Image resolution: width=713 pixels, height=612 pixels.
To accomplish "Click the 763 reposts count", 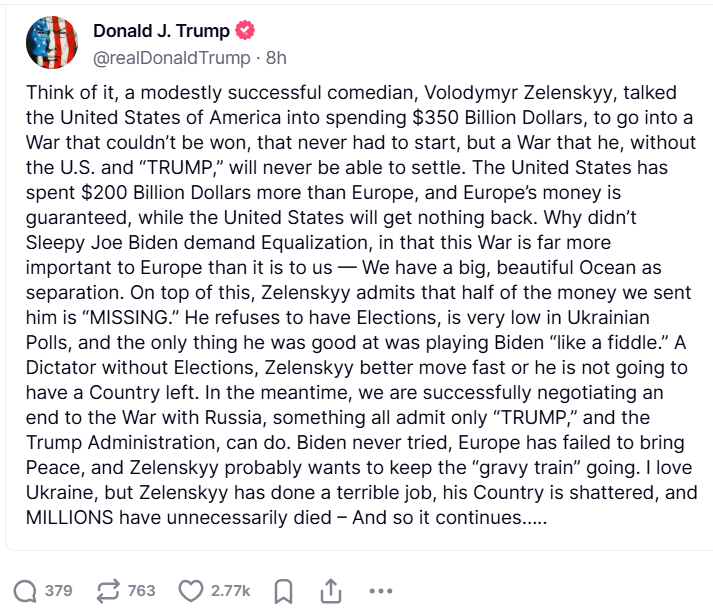I will click(142, 591).
